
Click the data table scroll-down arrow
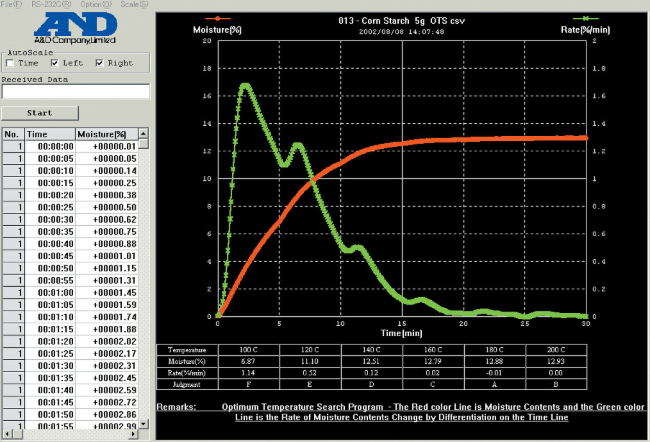coord(143,423)
